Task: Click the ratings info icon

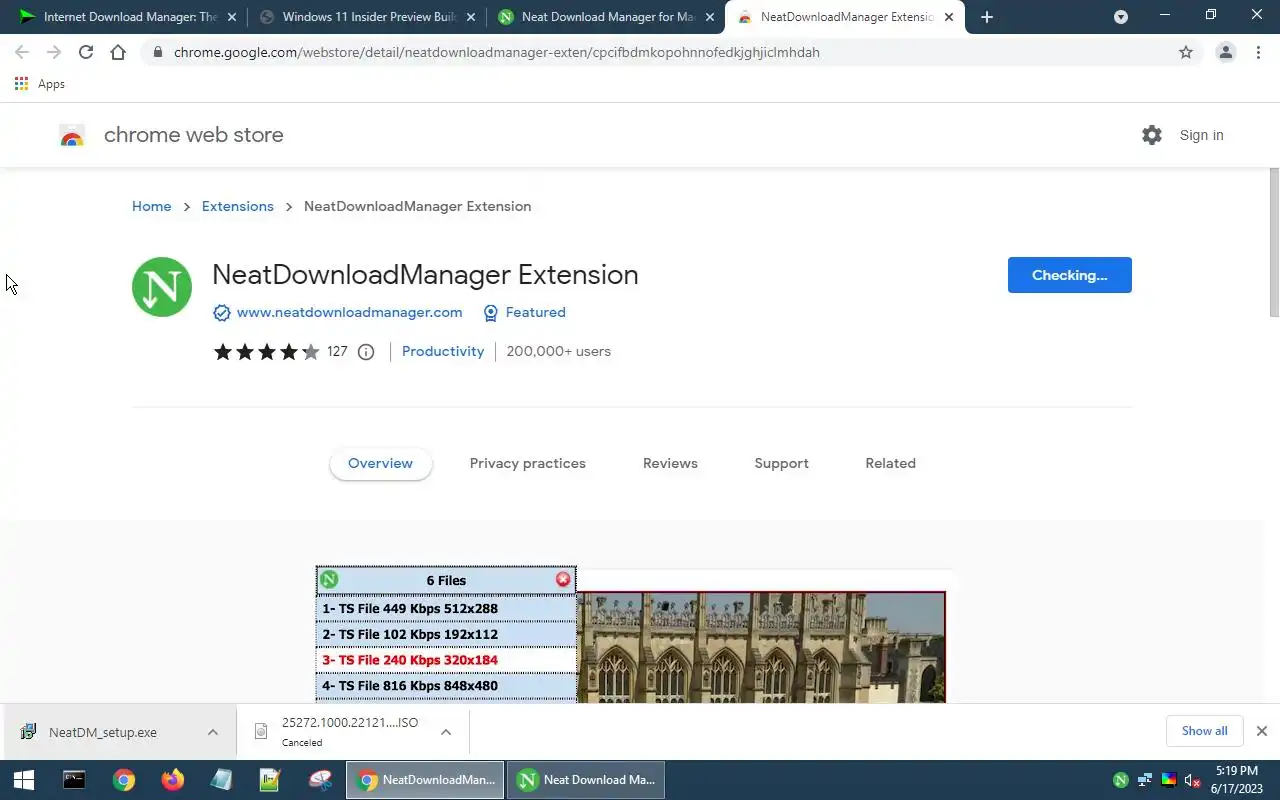Action: point(366,351)
